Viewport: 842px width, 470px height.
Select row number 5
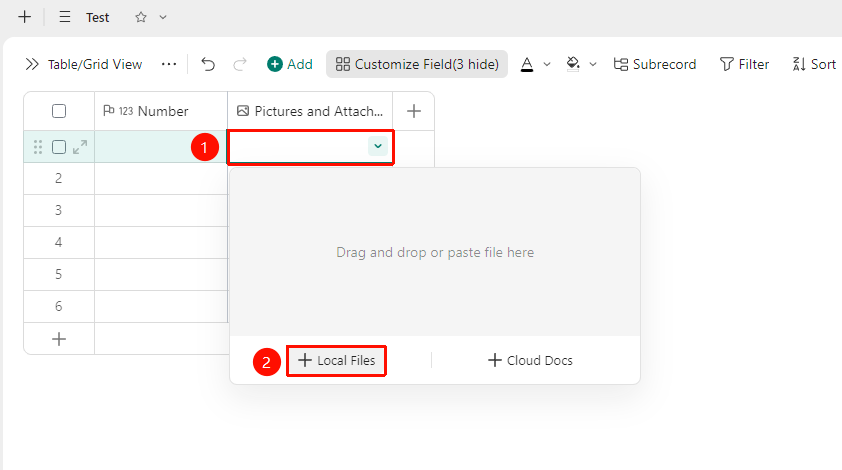point(59,274)
